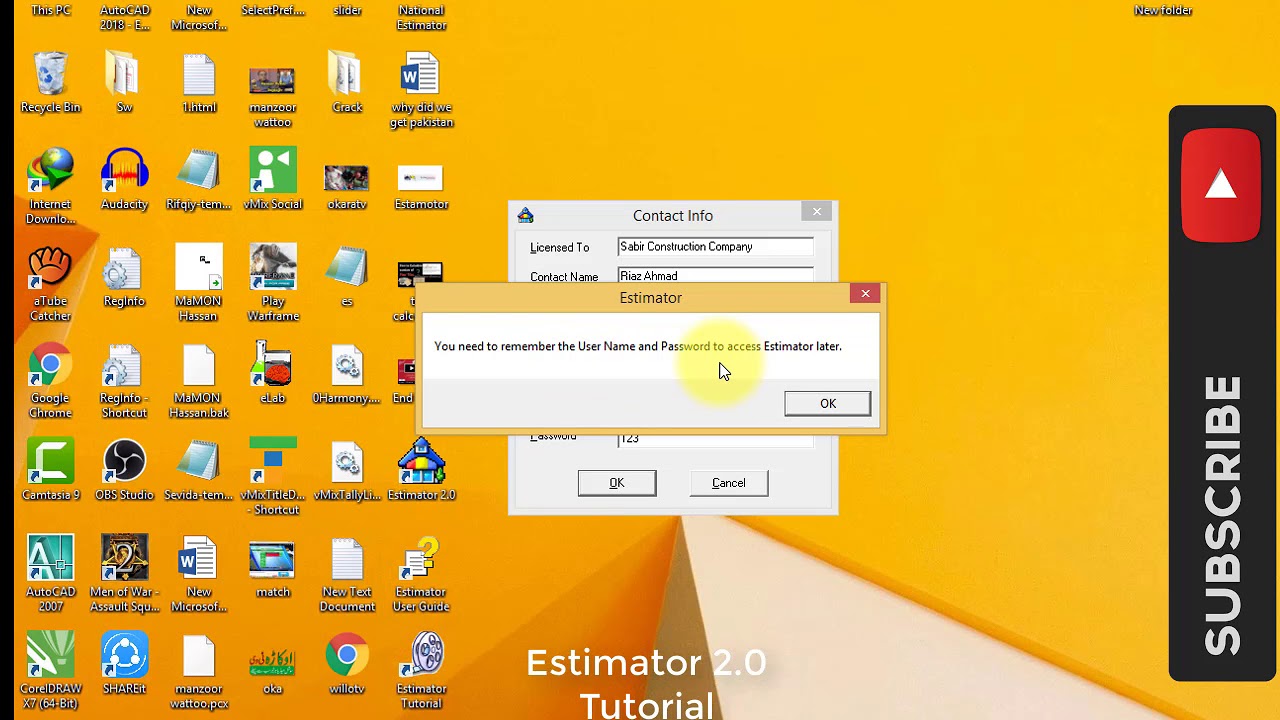The image size is (1280, 720).
Task: Select the aTube Catcher icon
Action: [x=50, y=269]
